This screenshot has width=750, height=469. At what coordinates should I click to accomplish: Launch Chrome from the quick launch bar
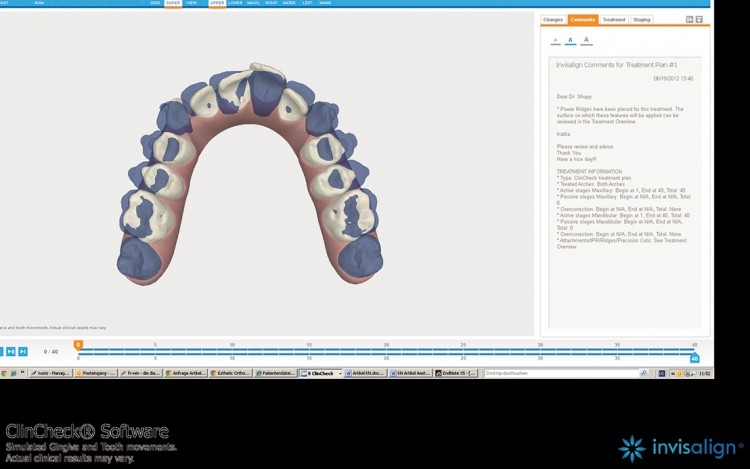point(4,373)
